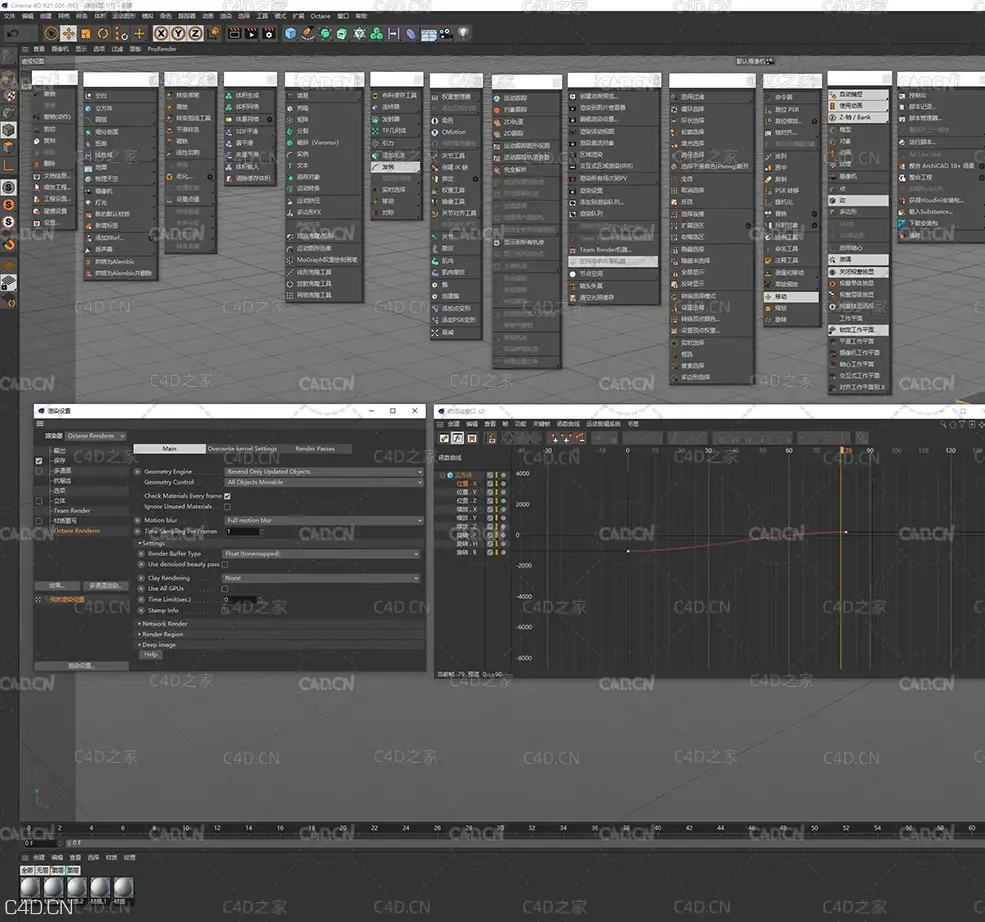Open the spline pen tool icon
This screenshot has width=985, height=922.
308,33
